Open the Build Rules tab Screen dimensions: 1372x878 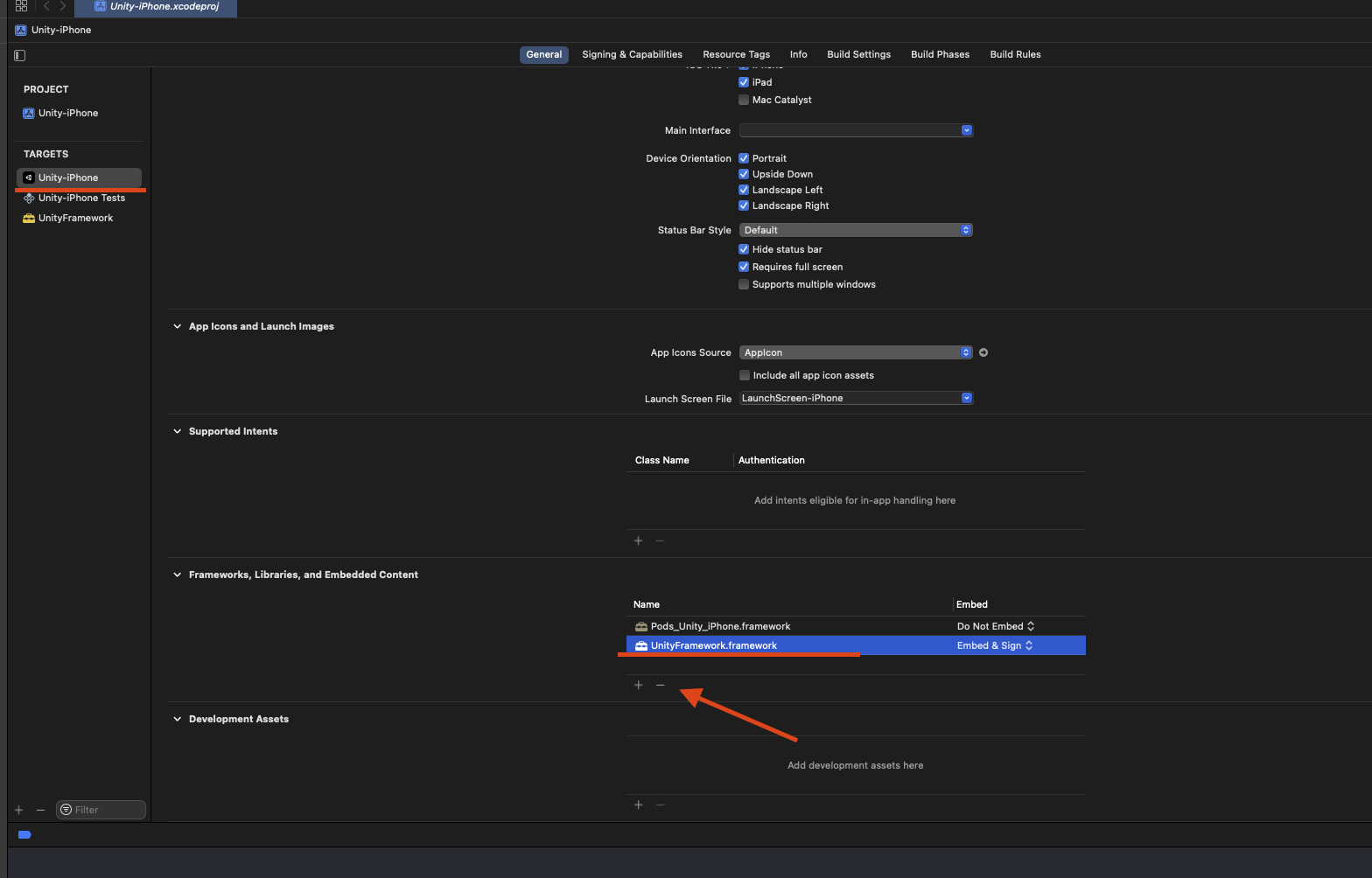[1015, 54]
